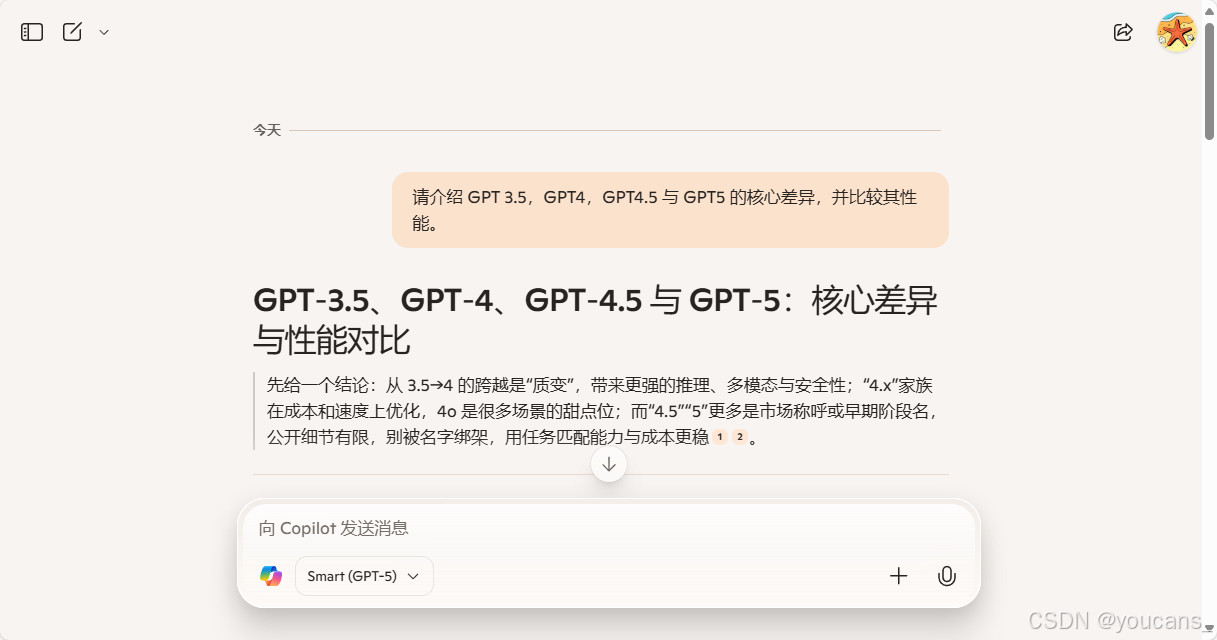1217x640 pixels.
Task: Open the starfish profile avatar
Action: coord(1177,32)
